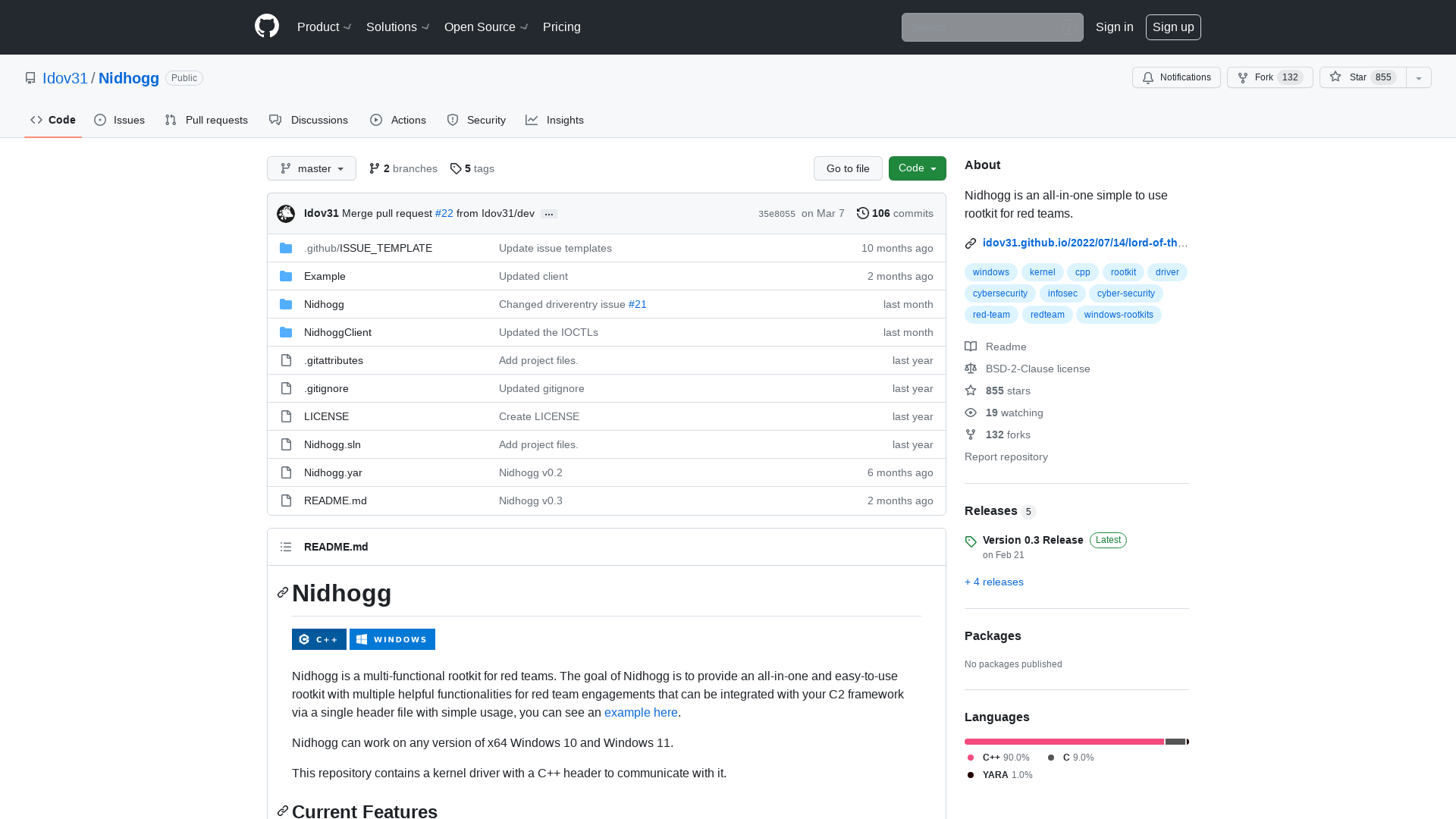Open the Solutions menu
The image size is (1456, 819).
pyautogui.click(x=397, y=27)
